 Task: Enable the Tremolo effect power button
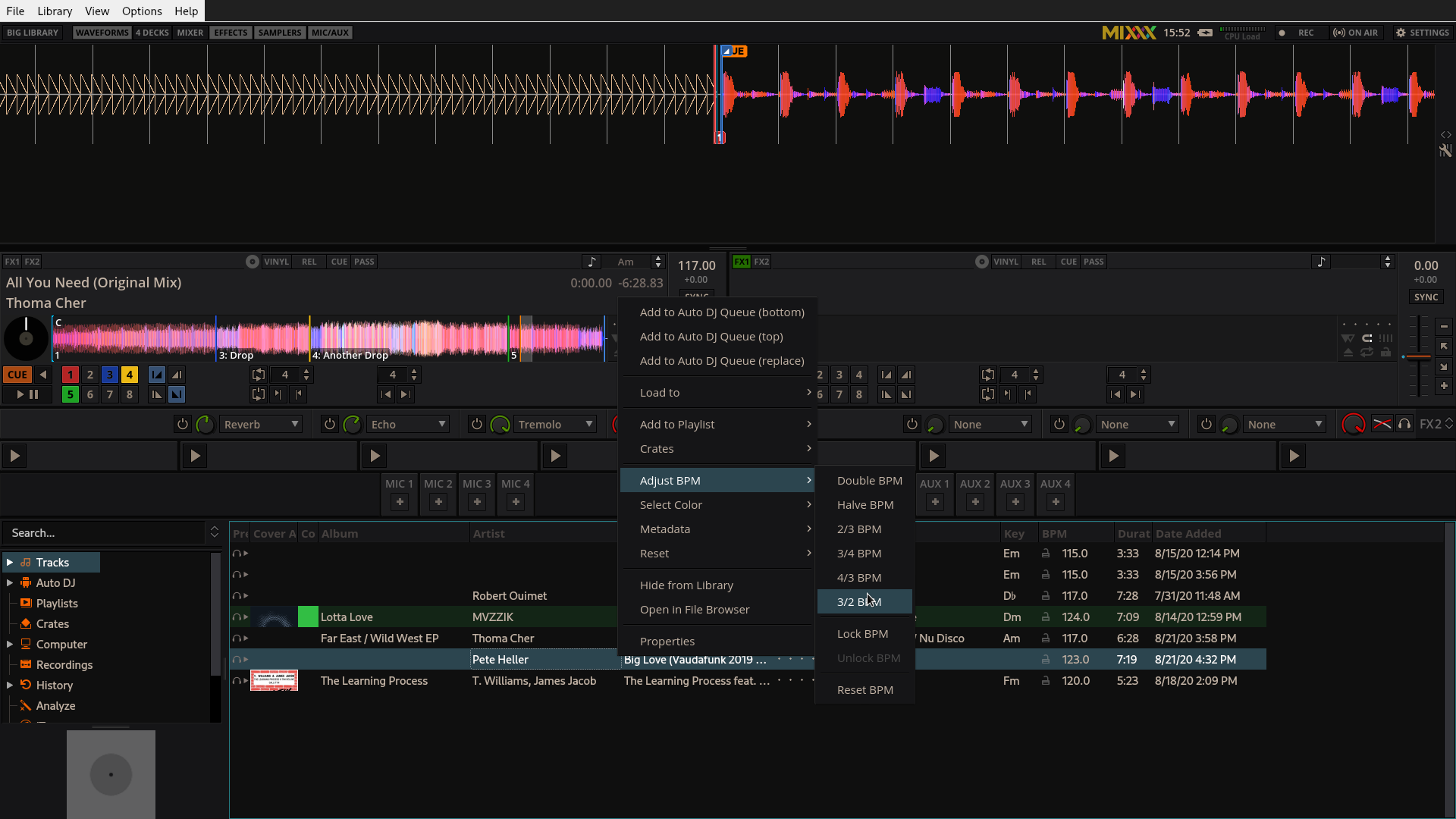coord(476,425)
